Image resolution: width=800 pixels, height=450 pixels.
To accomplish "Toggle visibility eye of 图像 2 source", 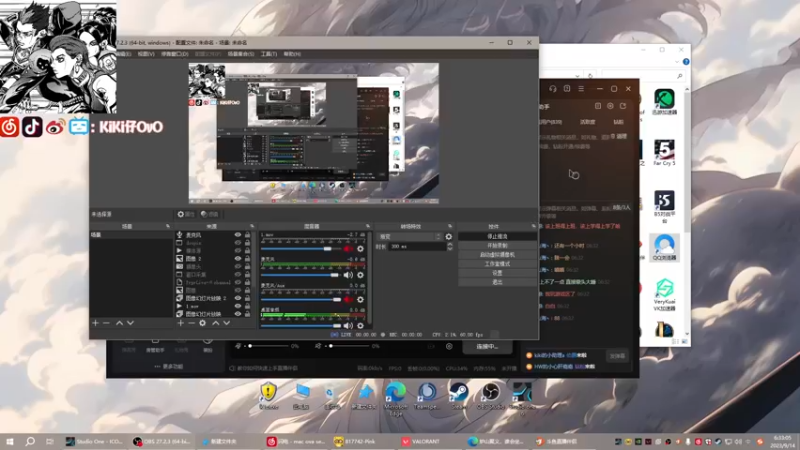I will click(238, 259).
